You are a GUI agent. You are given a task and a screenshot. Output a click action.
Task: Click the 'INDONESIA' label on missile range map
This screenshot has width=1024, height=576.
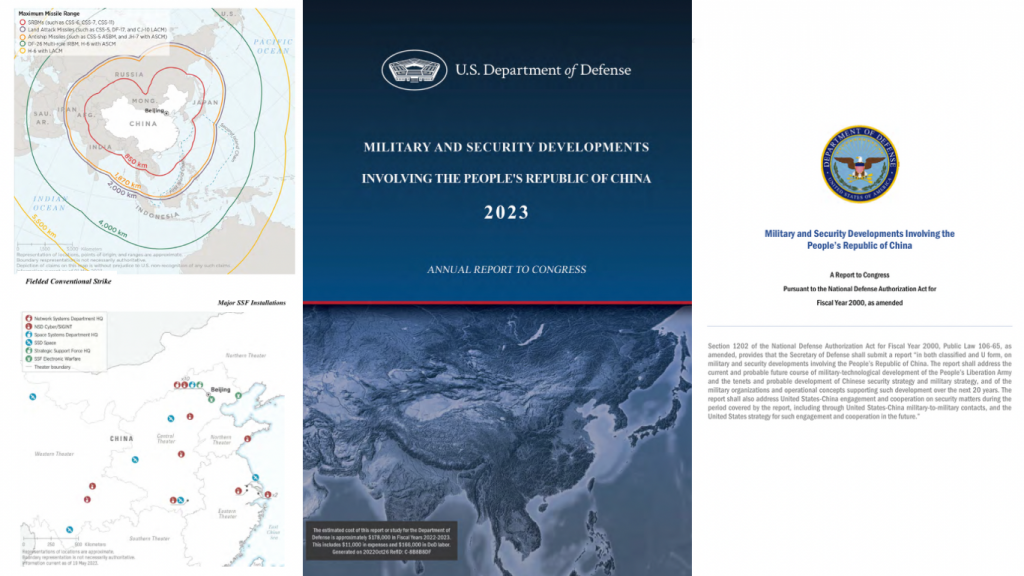click(x=157, y=212)
